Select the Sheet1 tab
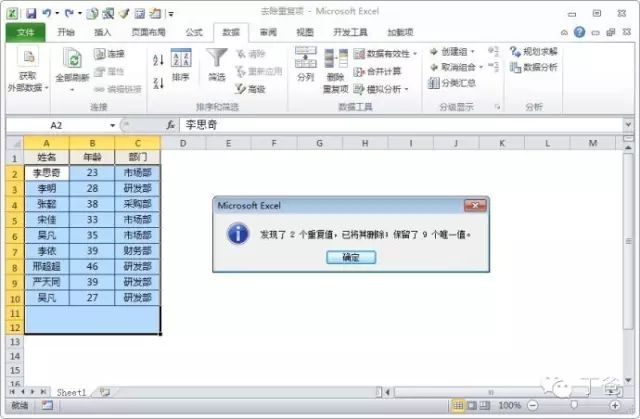The image size is (640, 419). click(x=71, y=392)
